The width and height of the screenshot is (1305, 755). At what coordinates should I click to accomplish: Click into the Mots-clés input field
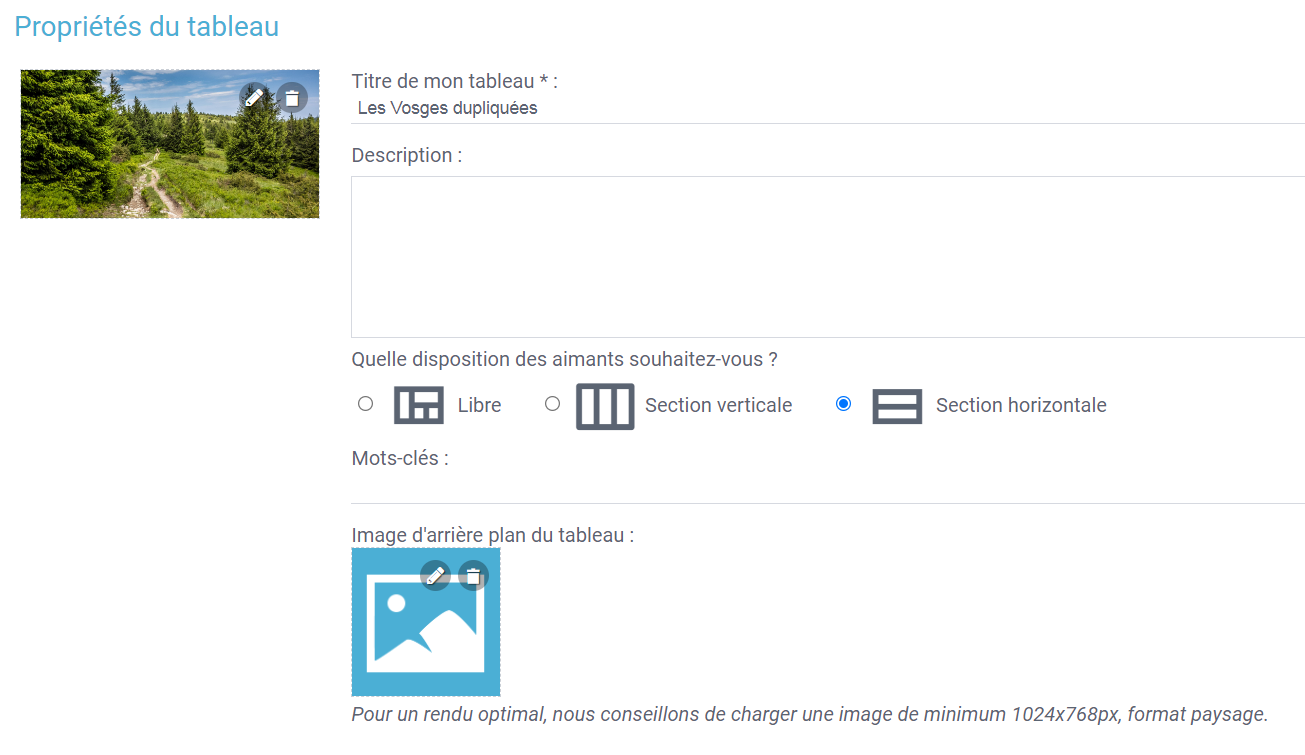[828, 487]
